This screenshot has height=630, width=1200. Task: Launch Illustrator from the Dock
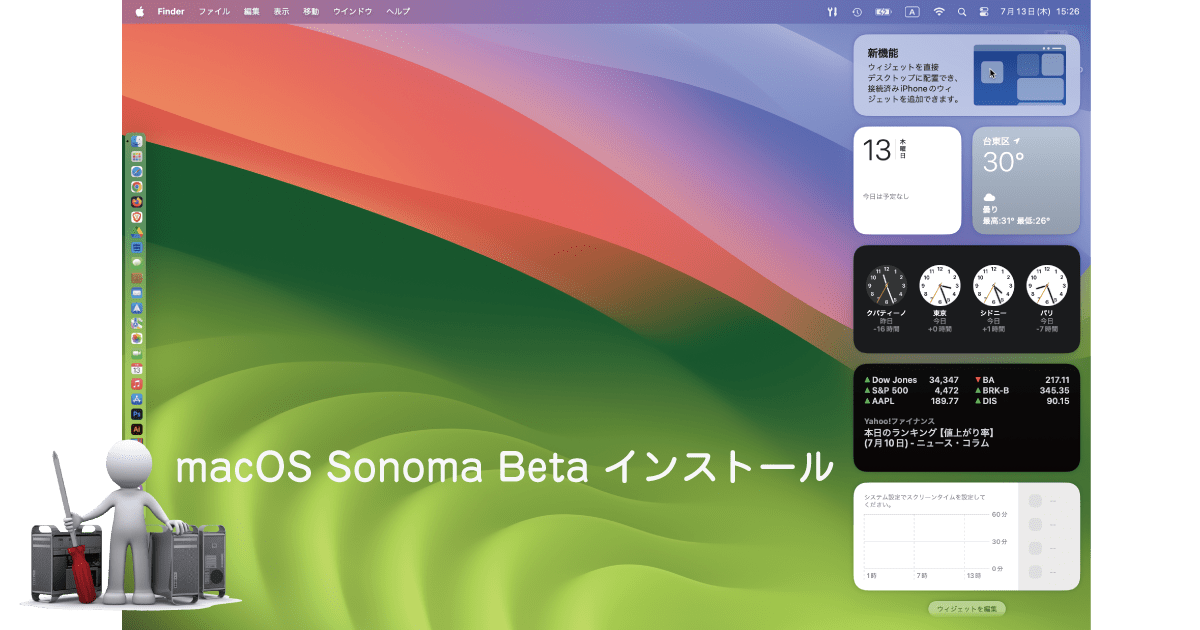coord(137,429)
